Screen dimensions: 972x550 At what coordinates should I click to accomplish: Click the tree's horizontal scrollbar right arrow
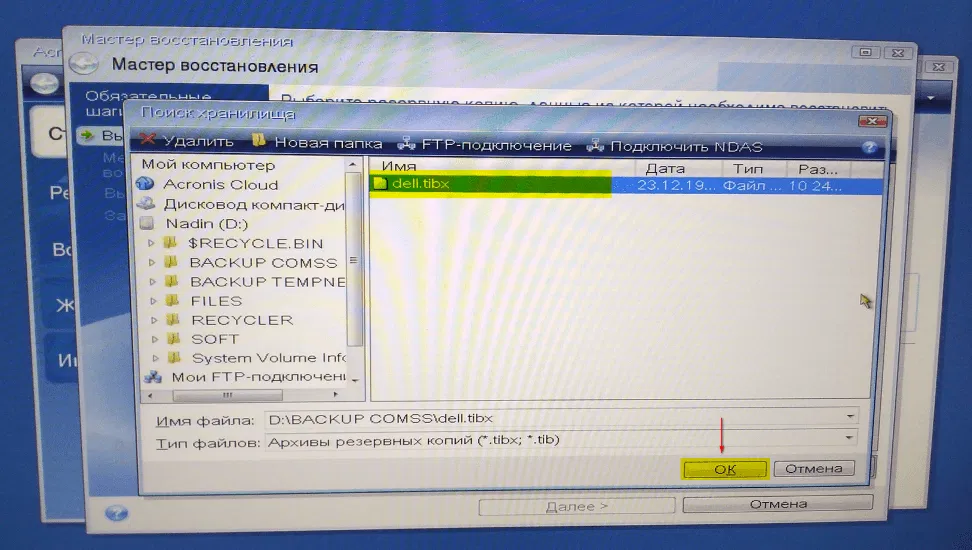(x=336, y=394)
